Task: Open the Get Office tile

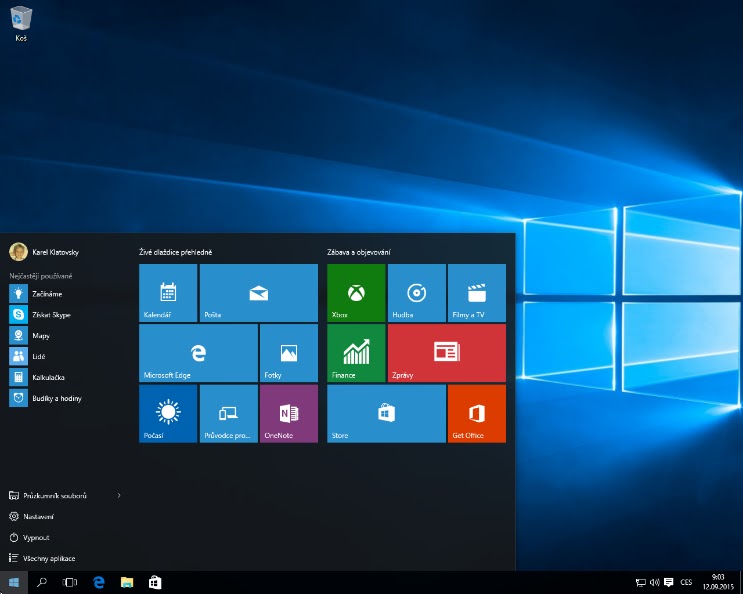Action: point(477,414)
